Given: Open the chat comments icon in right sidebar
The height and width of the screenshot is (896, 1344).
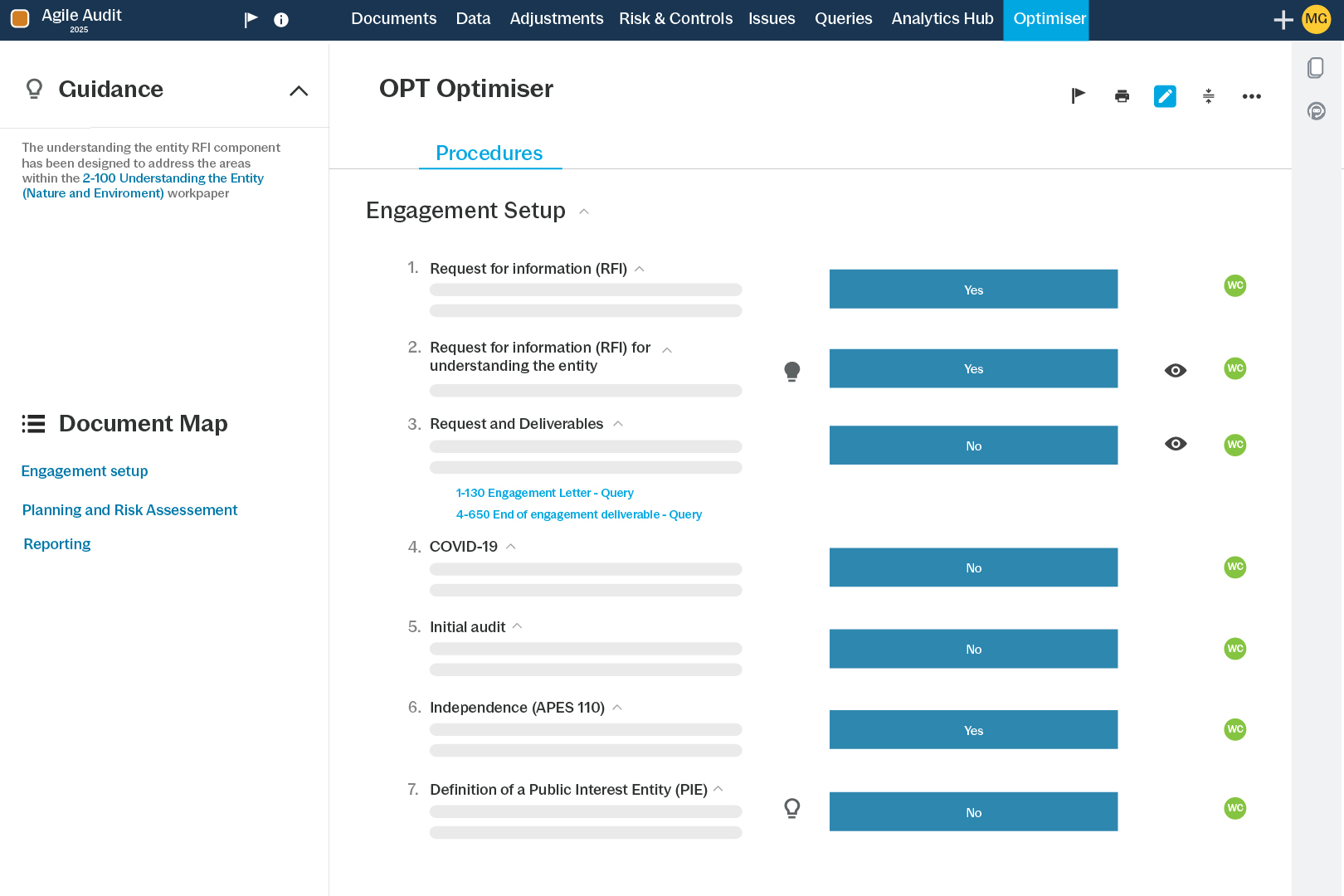Looking at the screenshot, I should click(x=1317, y=111).
